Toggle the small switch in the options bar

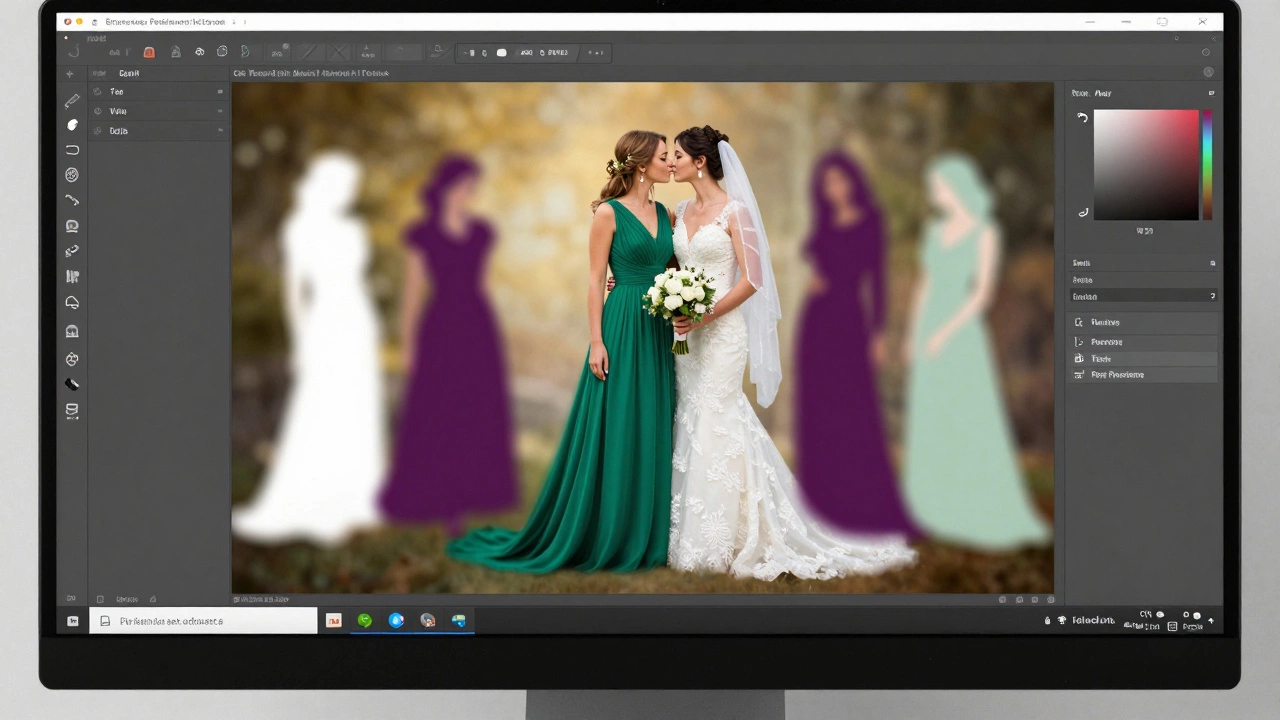[501, 52]
